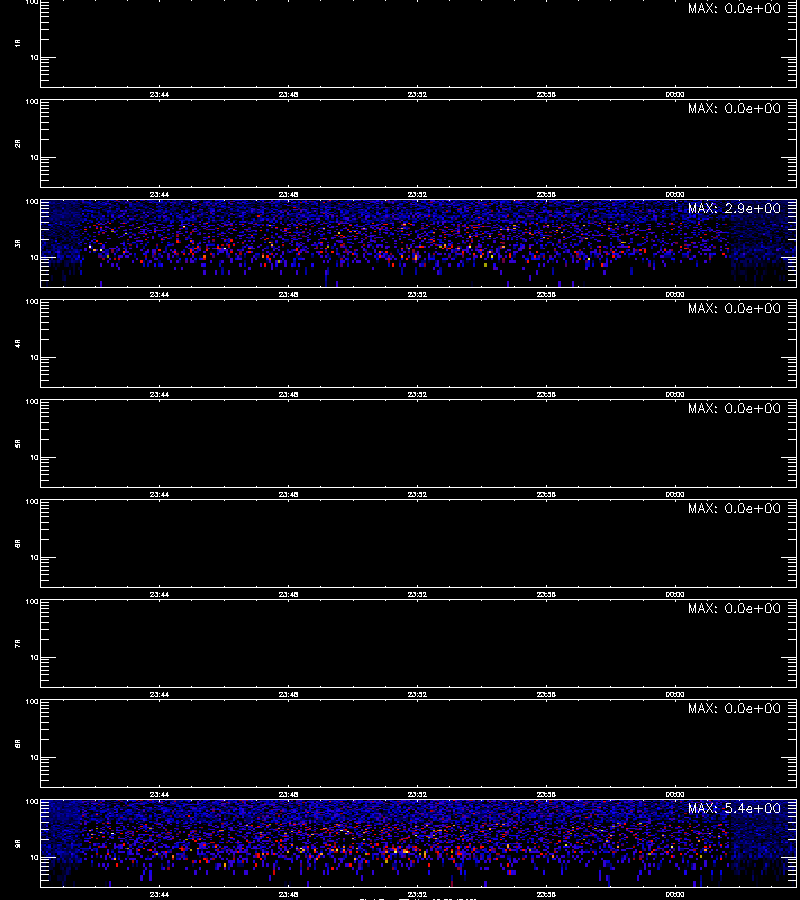Click MAX: 0.0e+00 in the 7R panel

(734, 608)
